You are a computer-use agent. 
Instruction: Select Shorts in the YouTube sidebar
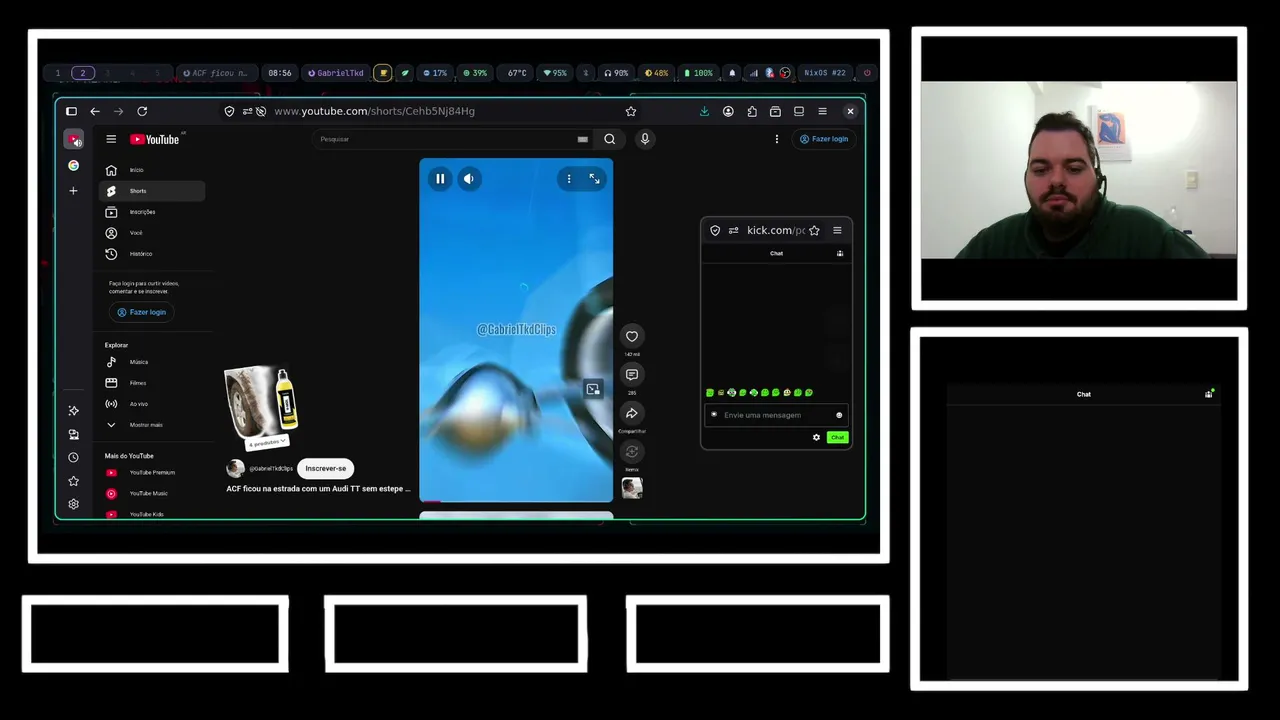pyautogui.click(x=152, y=191)
